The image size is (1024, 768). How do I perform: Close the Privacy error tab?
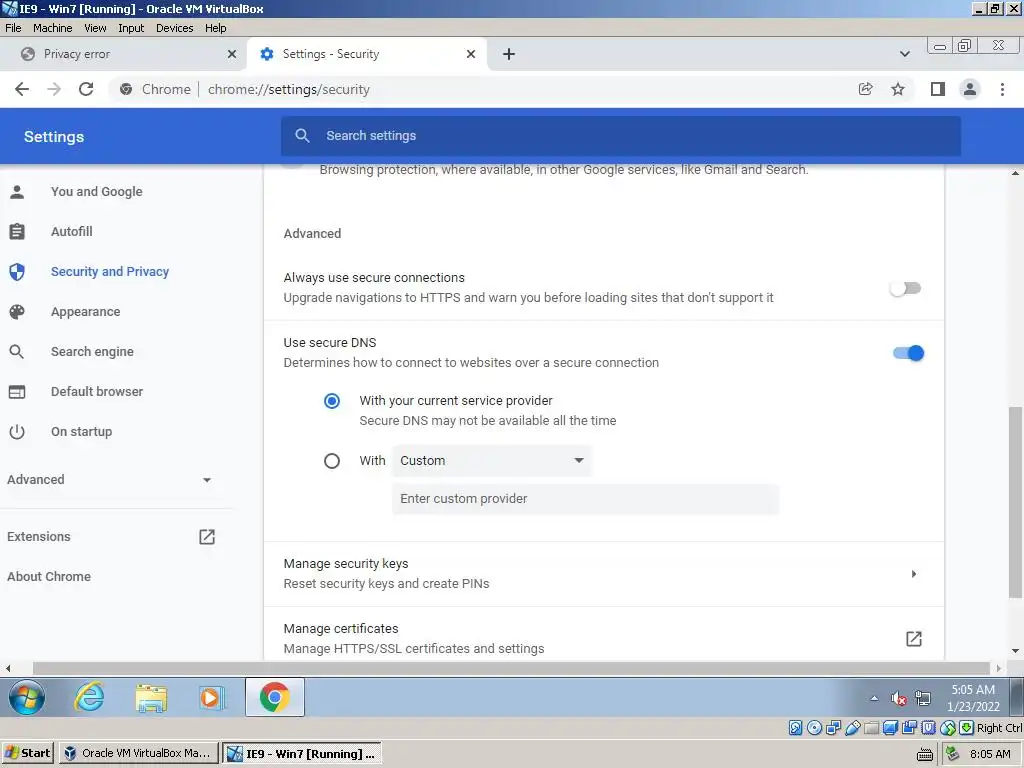[232, 54]
